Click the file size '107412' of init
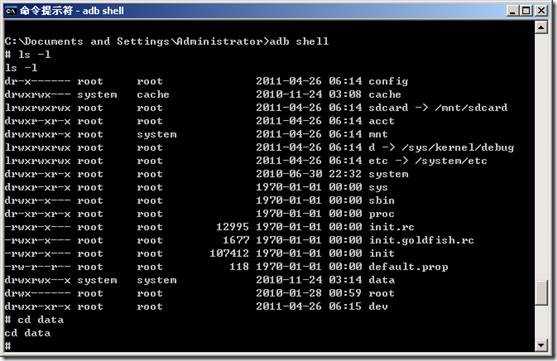 coord(229,254)
